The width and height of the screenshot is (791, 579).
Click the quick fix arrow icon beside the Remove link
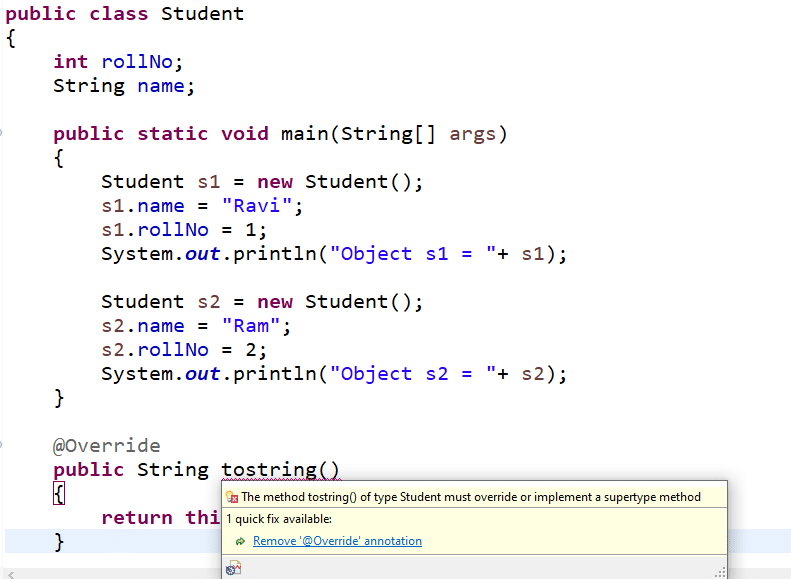[241, 541]
